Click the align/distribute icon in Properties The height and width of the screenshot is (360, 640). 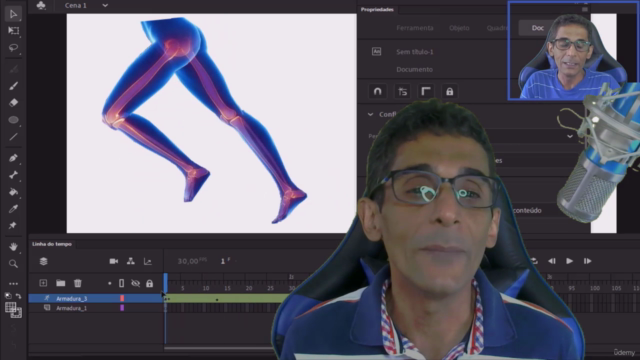pos(402,91)
